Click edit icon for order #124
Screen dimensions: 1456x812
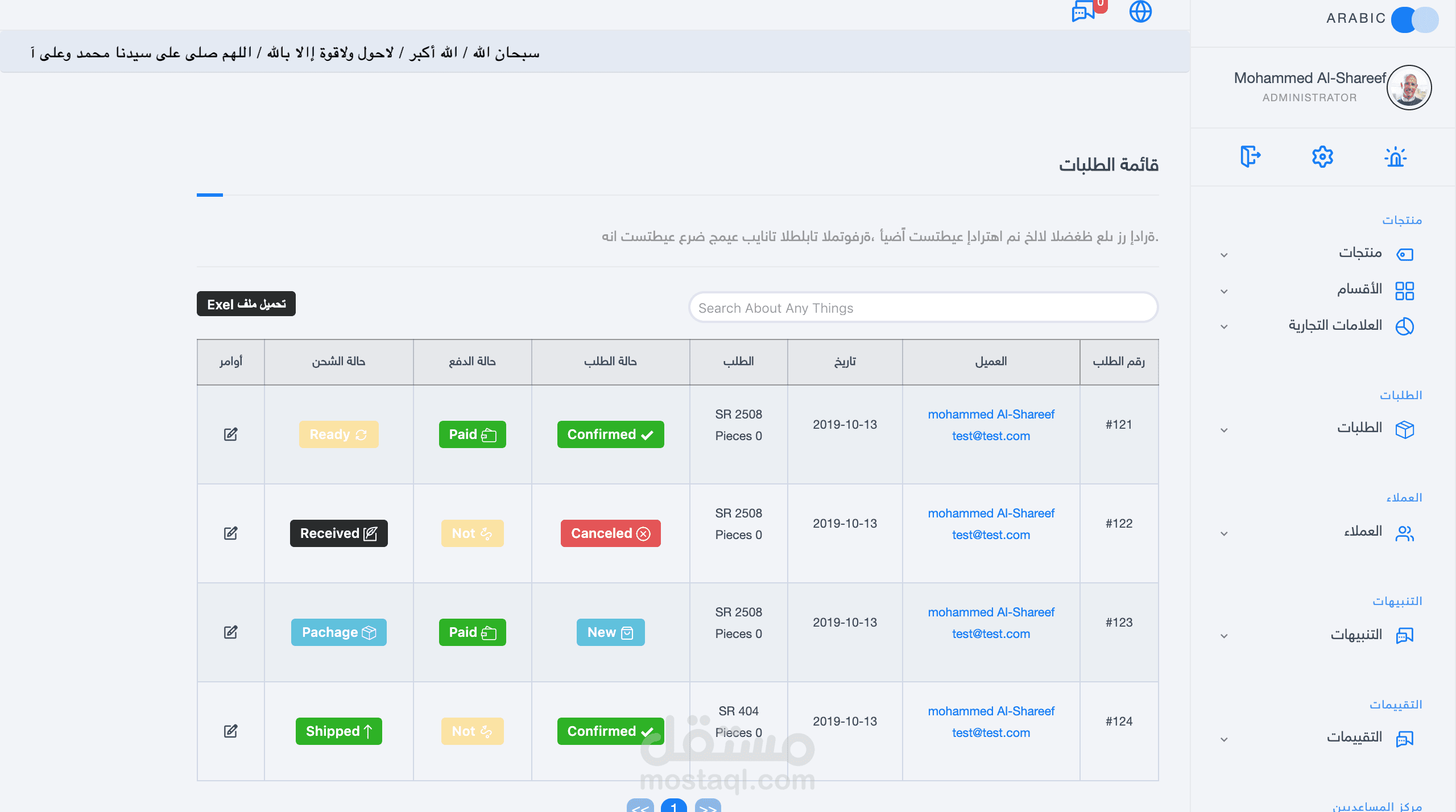click(x=230, y=731)
